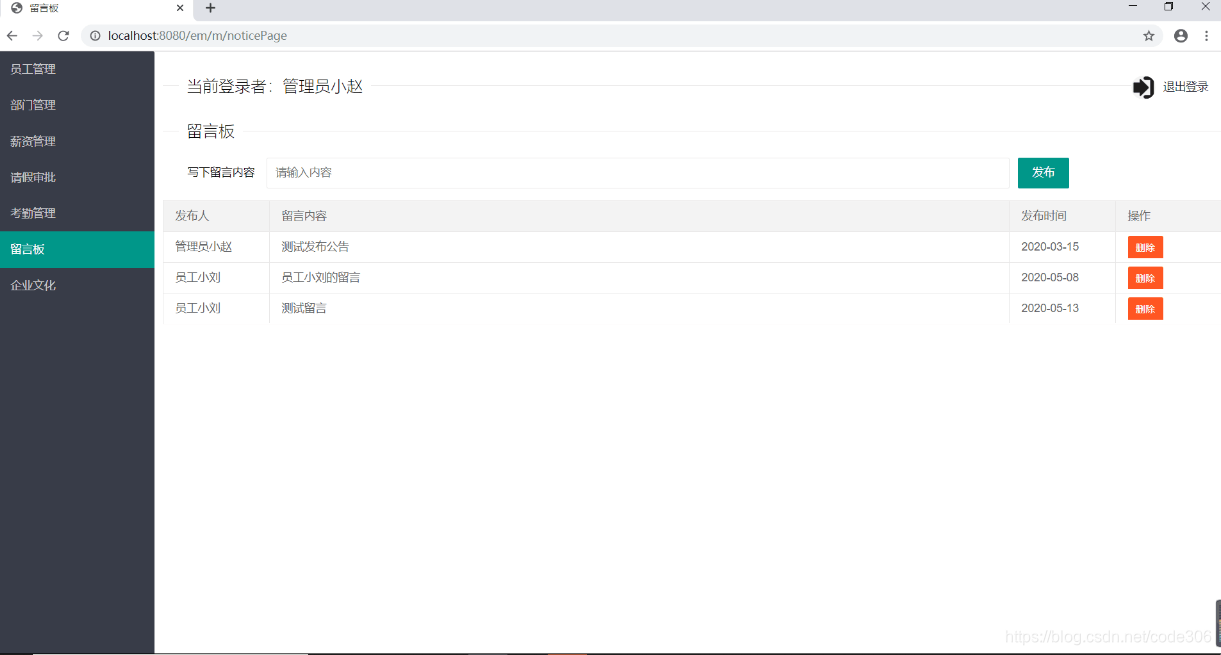This screenshot has height=655, width=1221.
Task: Open a new browser tab
Action: [x=210, y=8]
